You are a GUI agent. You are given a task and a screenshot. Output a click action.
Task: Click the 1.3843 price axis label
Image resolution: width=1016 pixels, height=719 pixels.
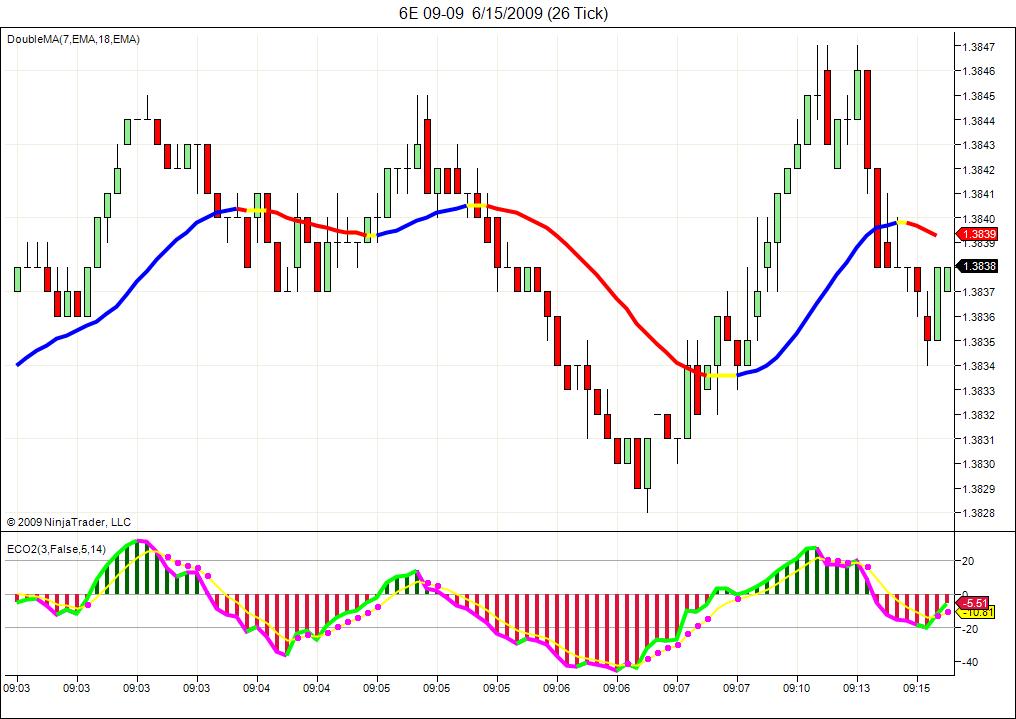point(978,145)
